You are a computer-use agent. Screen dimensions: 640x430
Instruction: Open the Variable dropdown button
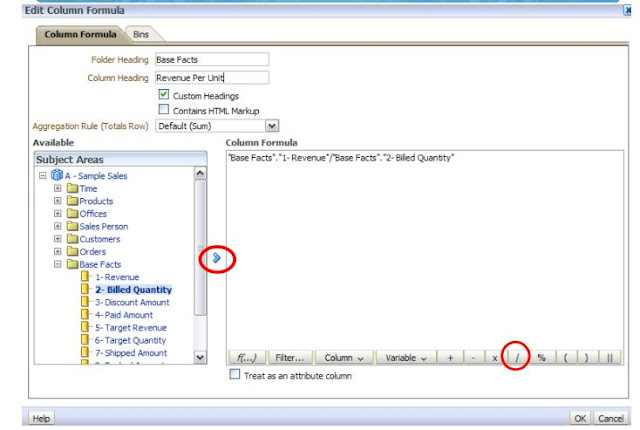[406, 358]
